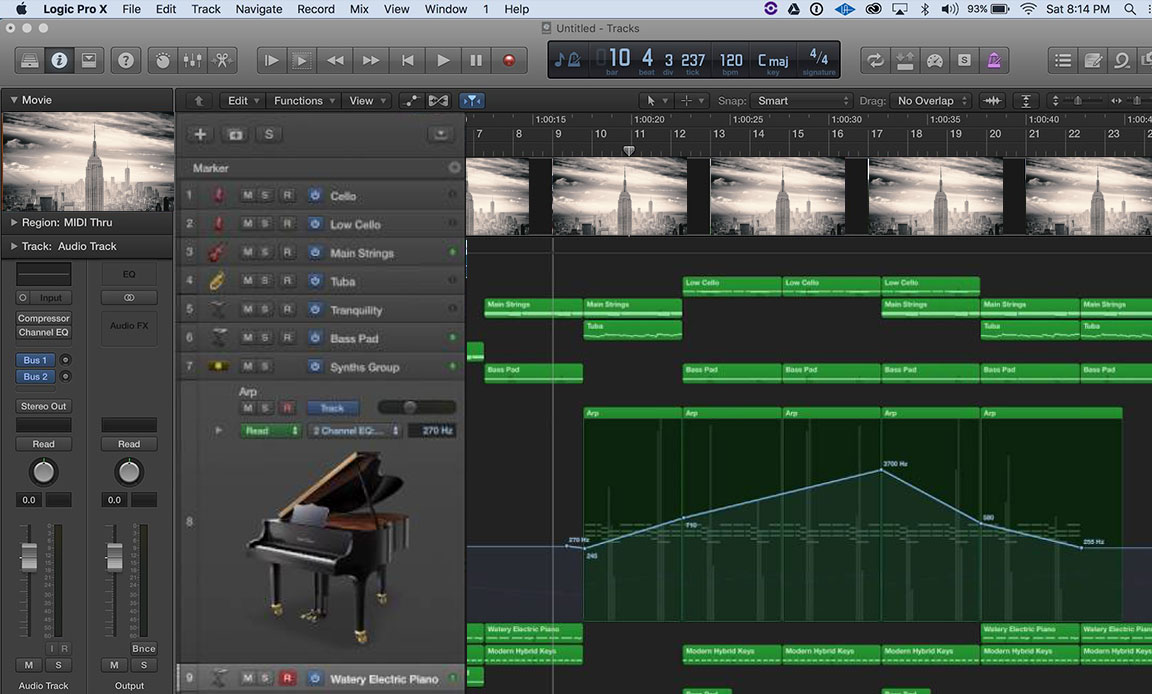Open List Editors icon
Screen dimensions: 1152x694
(1062, 60)
